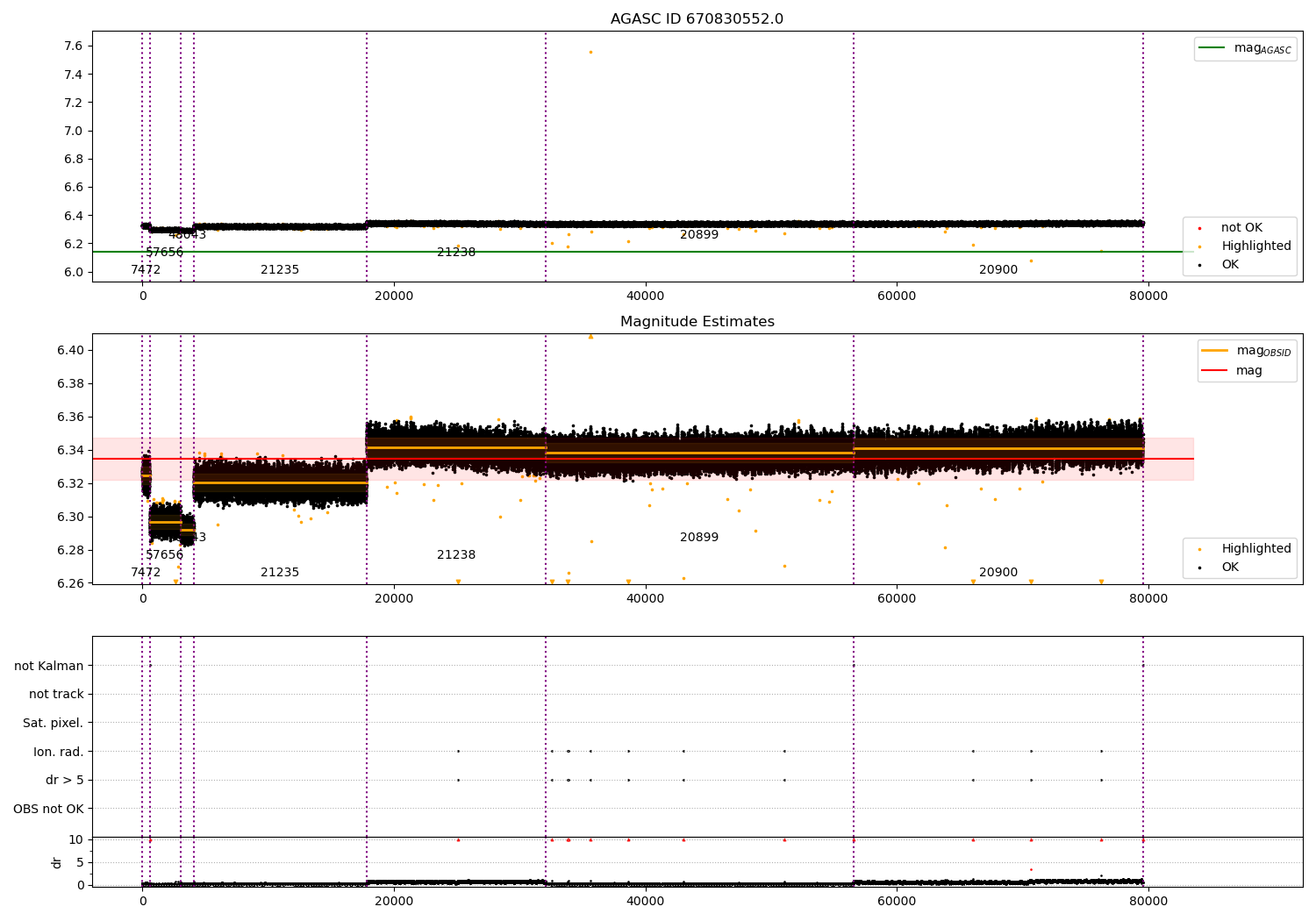Select the 40000 x-tick under the top plot

click(646, 296)
